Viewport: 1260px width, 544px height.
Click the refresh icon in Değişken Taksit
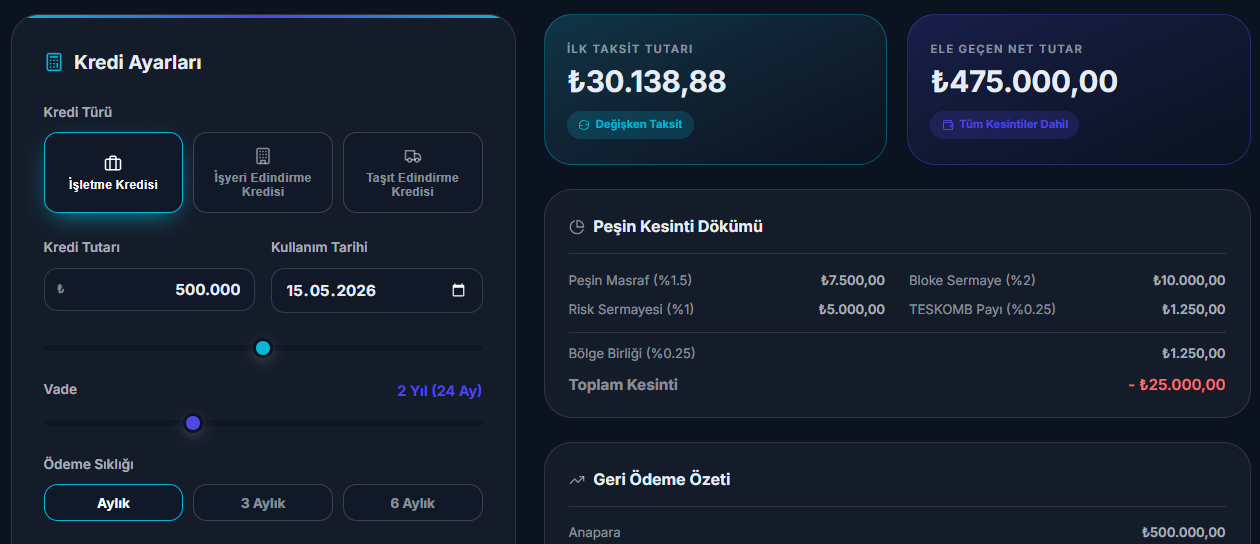click(584, 125)
